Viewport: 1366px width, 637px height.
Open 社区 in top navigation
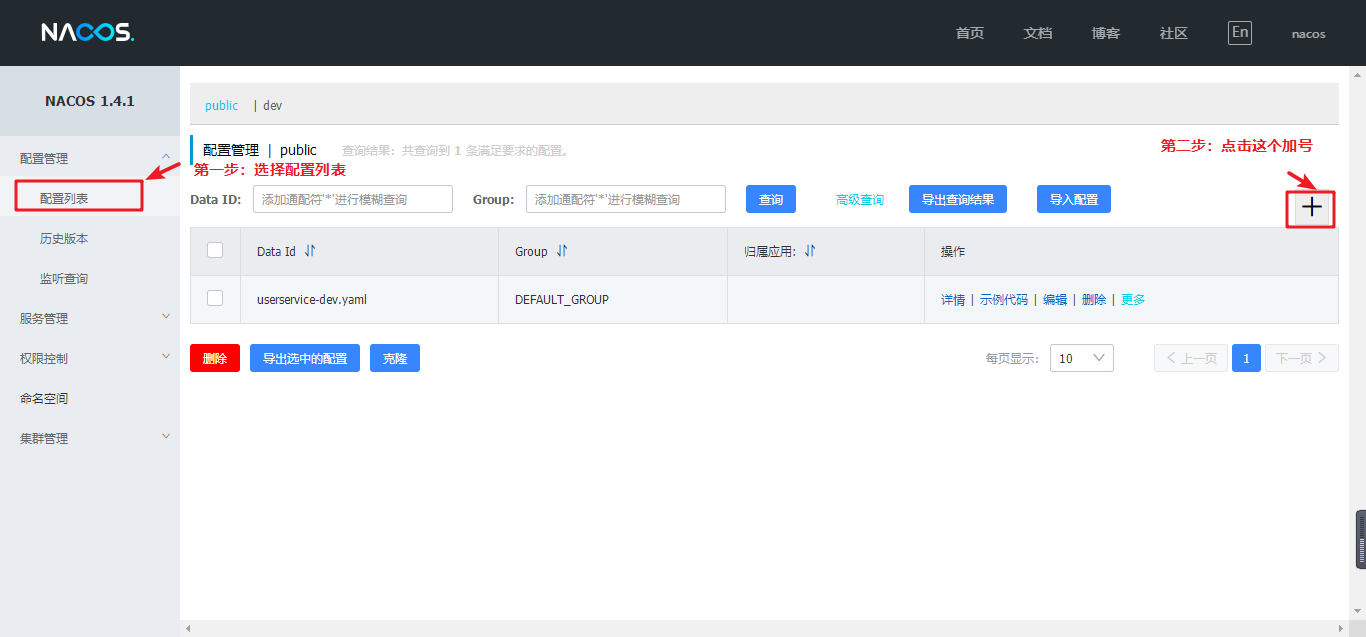coord(1174,33)
